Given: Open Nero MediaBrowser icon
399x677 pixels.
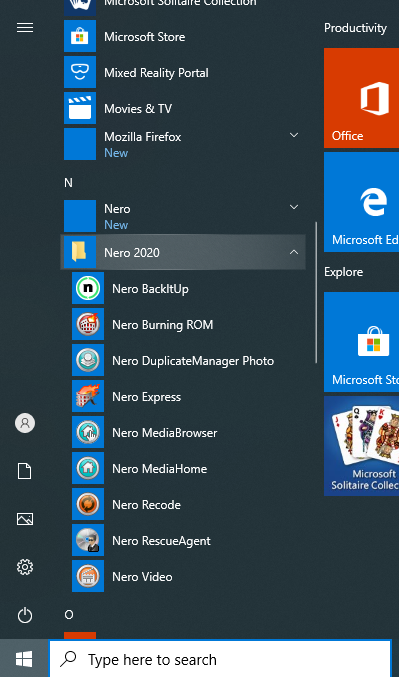Looking at the screenshot, I should coord(88,432).
